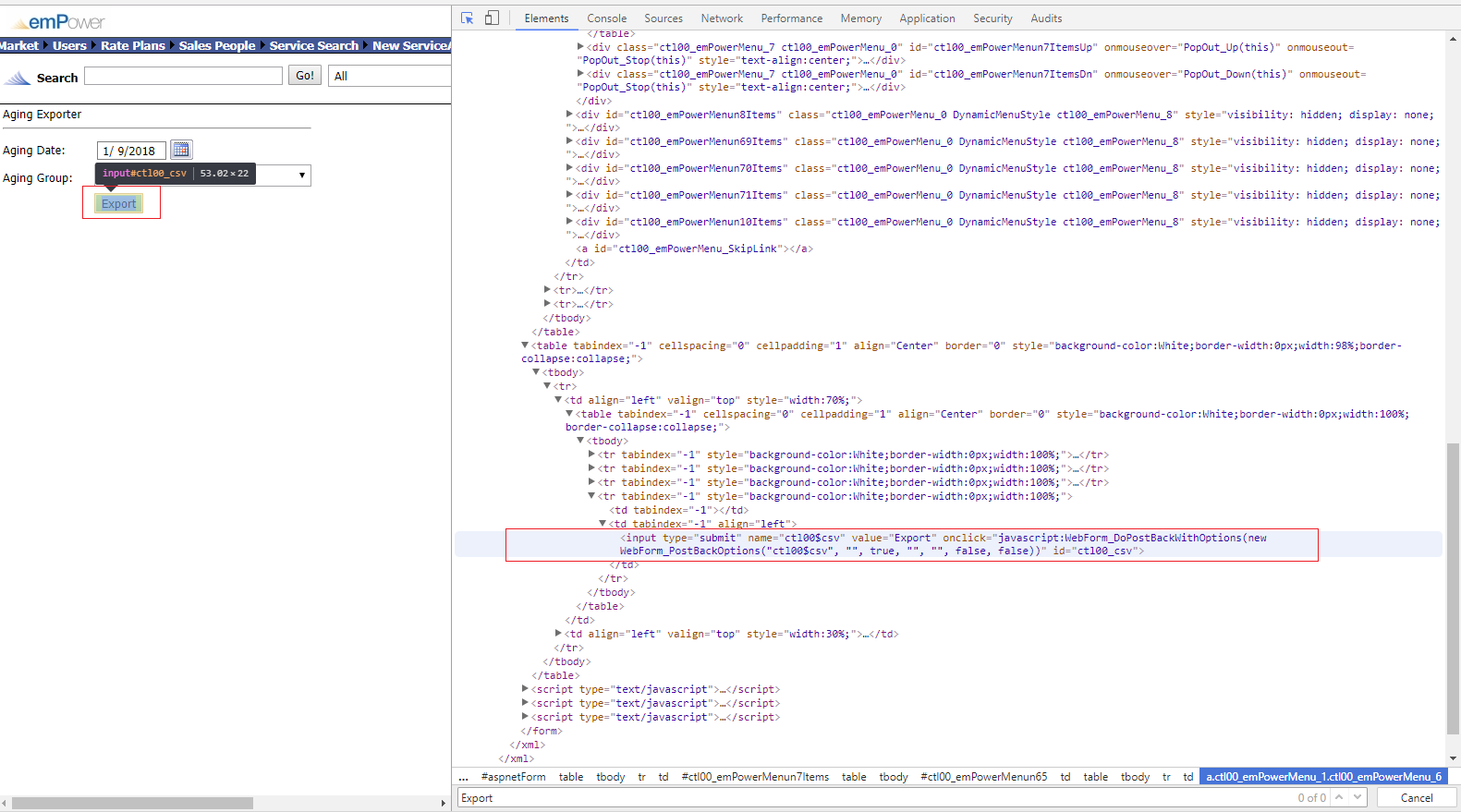Activate the inspect element picker icon
1461x812 pixels.
coord(468,18)
